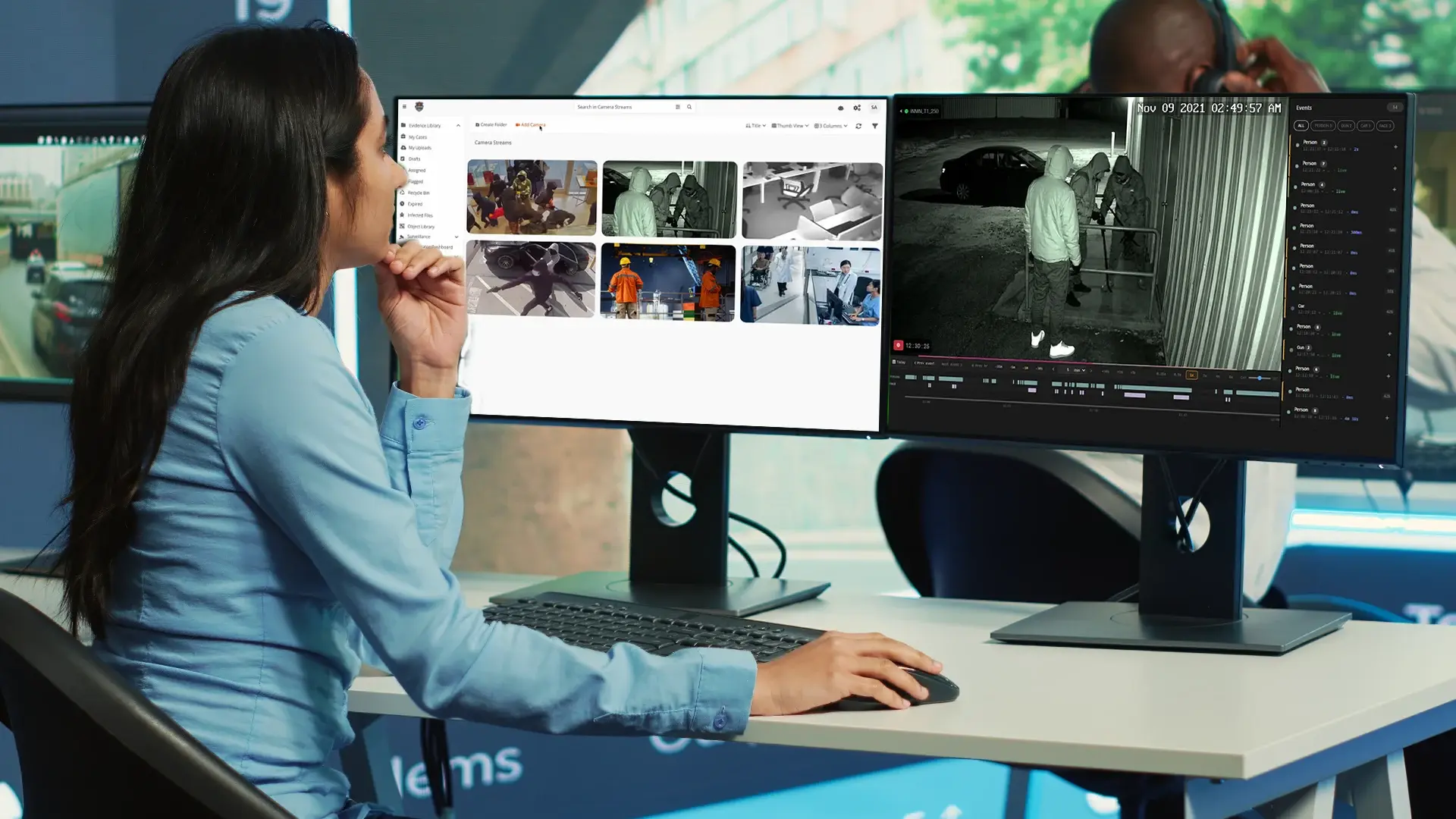The image size is (1456, 819).
Task: Open the SA user avatar menu
Action: point(874,108)
